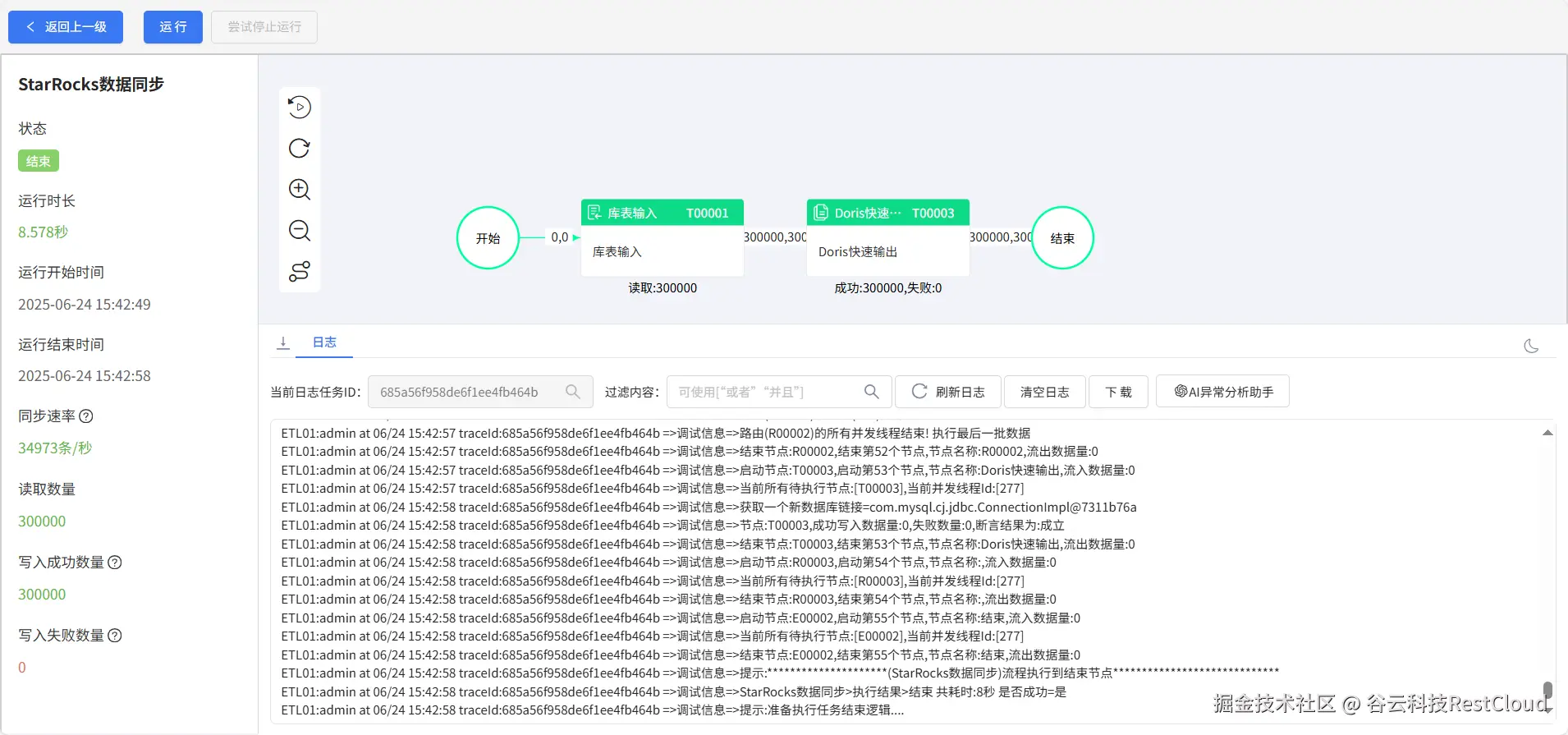Open AI异常分析助手

pyautogui.click(x=1223, y=392)
